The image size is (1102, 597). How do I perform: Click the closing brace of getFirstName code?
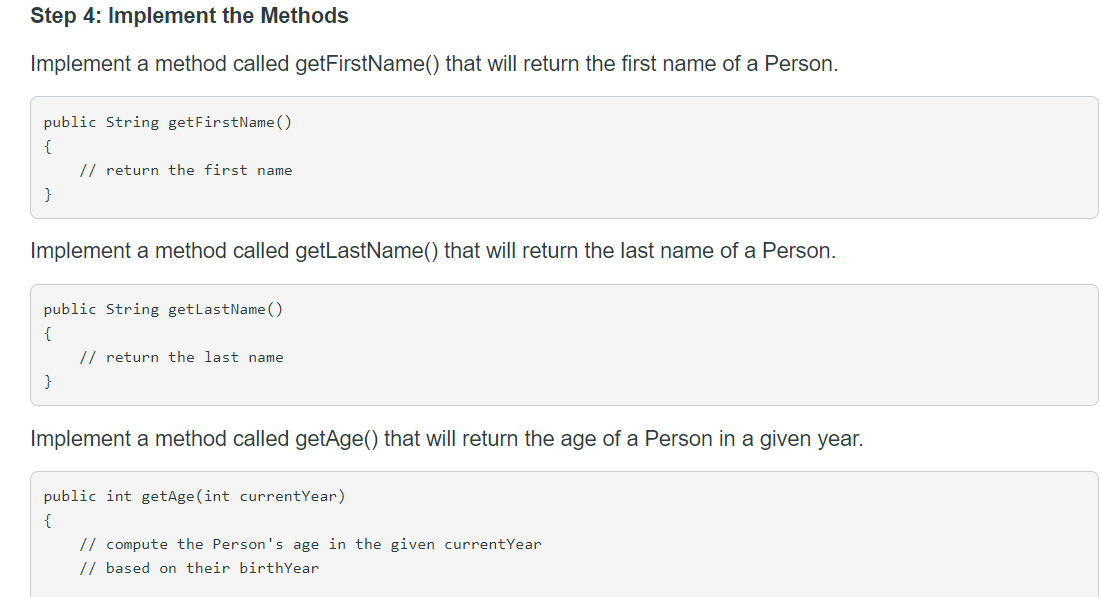coord(48,194)
